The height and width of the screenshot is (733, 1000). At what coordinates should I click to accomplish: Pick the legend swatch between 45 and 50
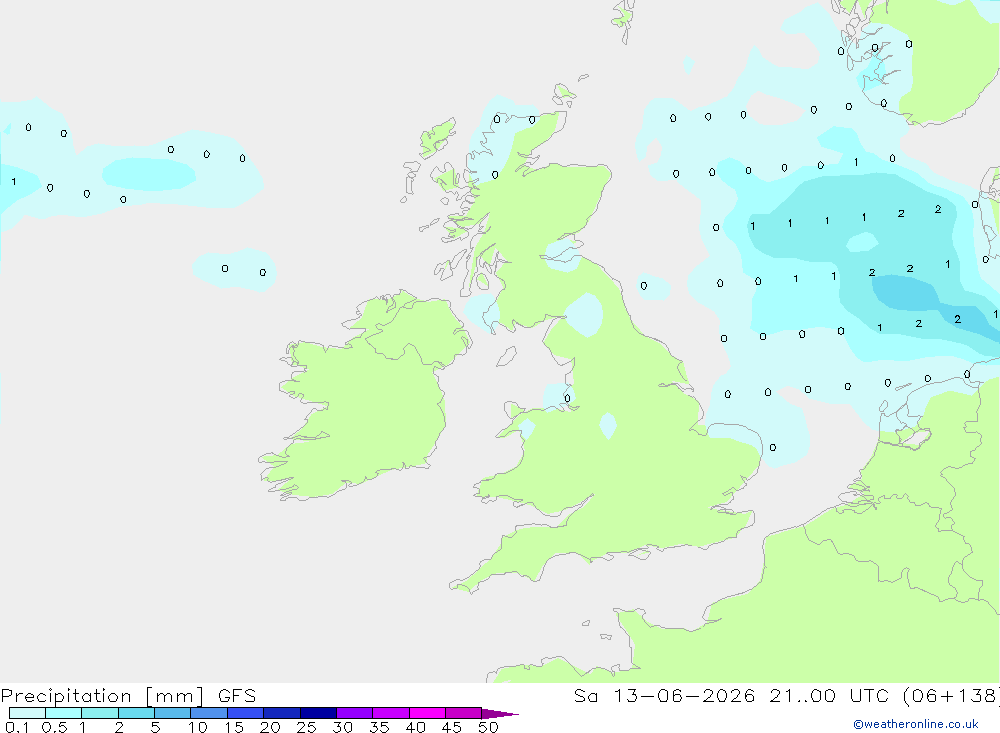pos(464,713)
